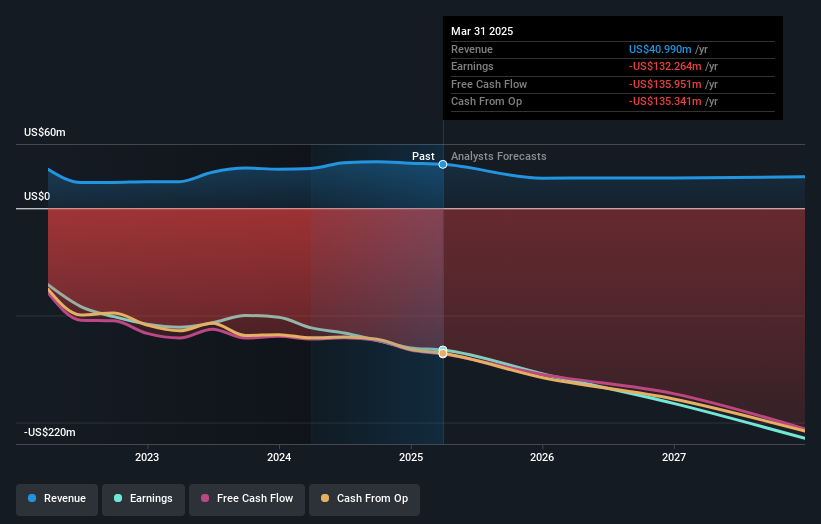Screen dimensions: 821x524
Task: Click the Past label on chart
Action: (x=423, y=157)
